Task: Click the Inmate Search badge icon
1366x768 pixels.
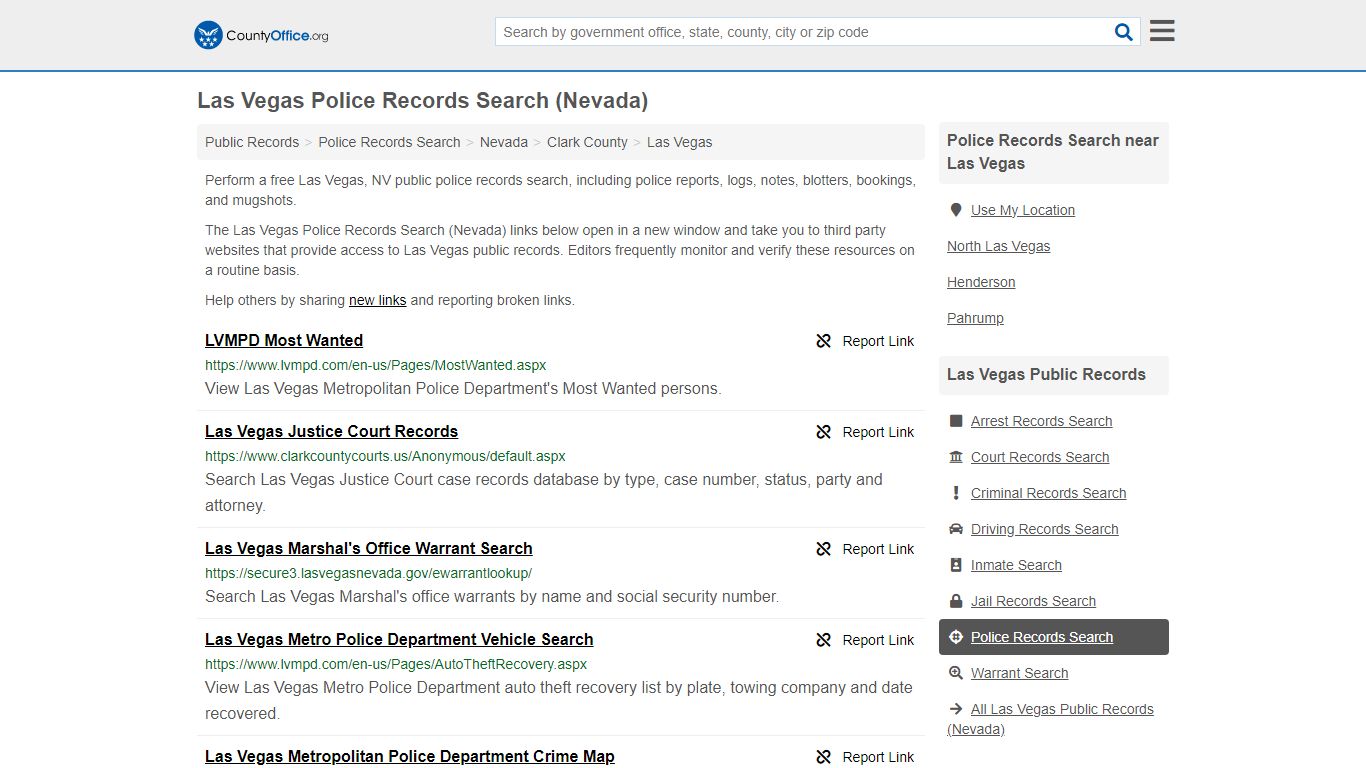Action: (x=956, y=565)
